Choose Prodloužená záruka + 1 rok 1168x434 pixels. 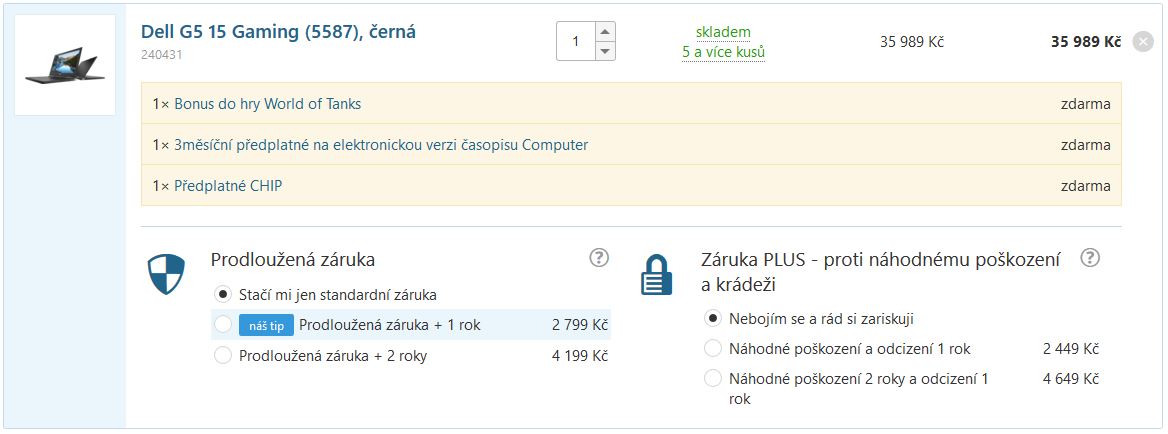point(223,324)
